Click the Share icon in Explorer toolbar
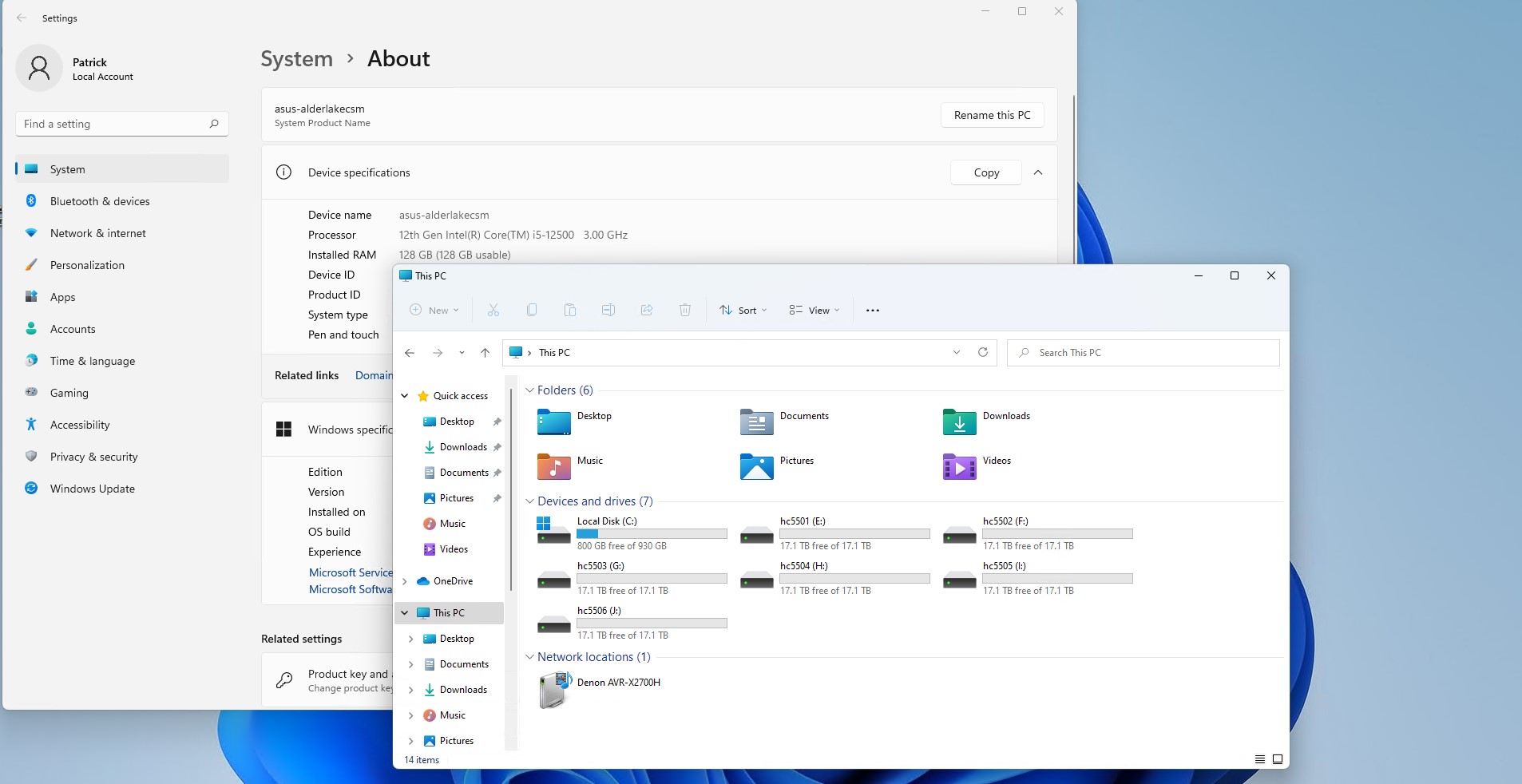 (x=647, y=311)
